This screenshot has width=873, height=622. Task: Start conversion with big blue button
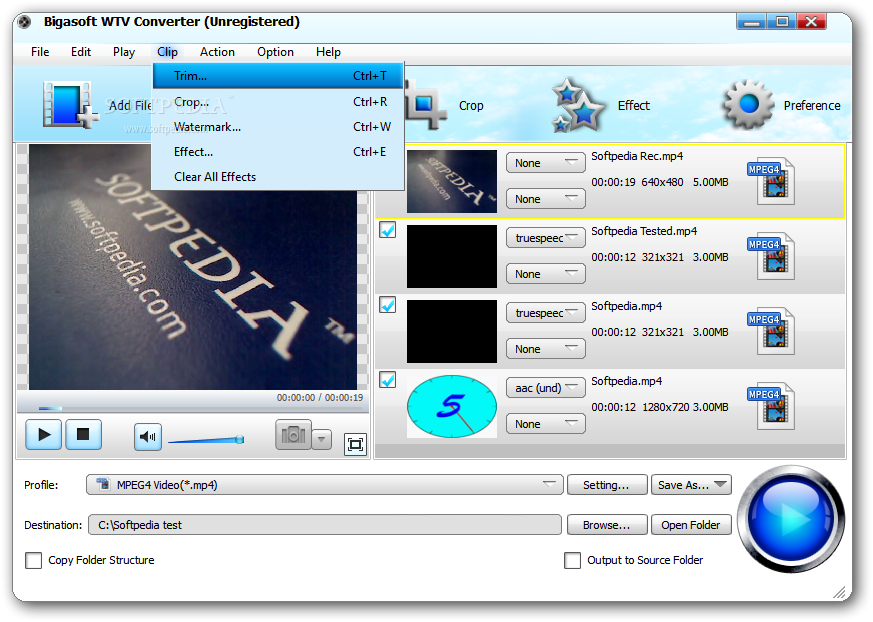pyautogui.click(x=791, y=519)
